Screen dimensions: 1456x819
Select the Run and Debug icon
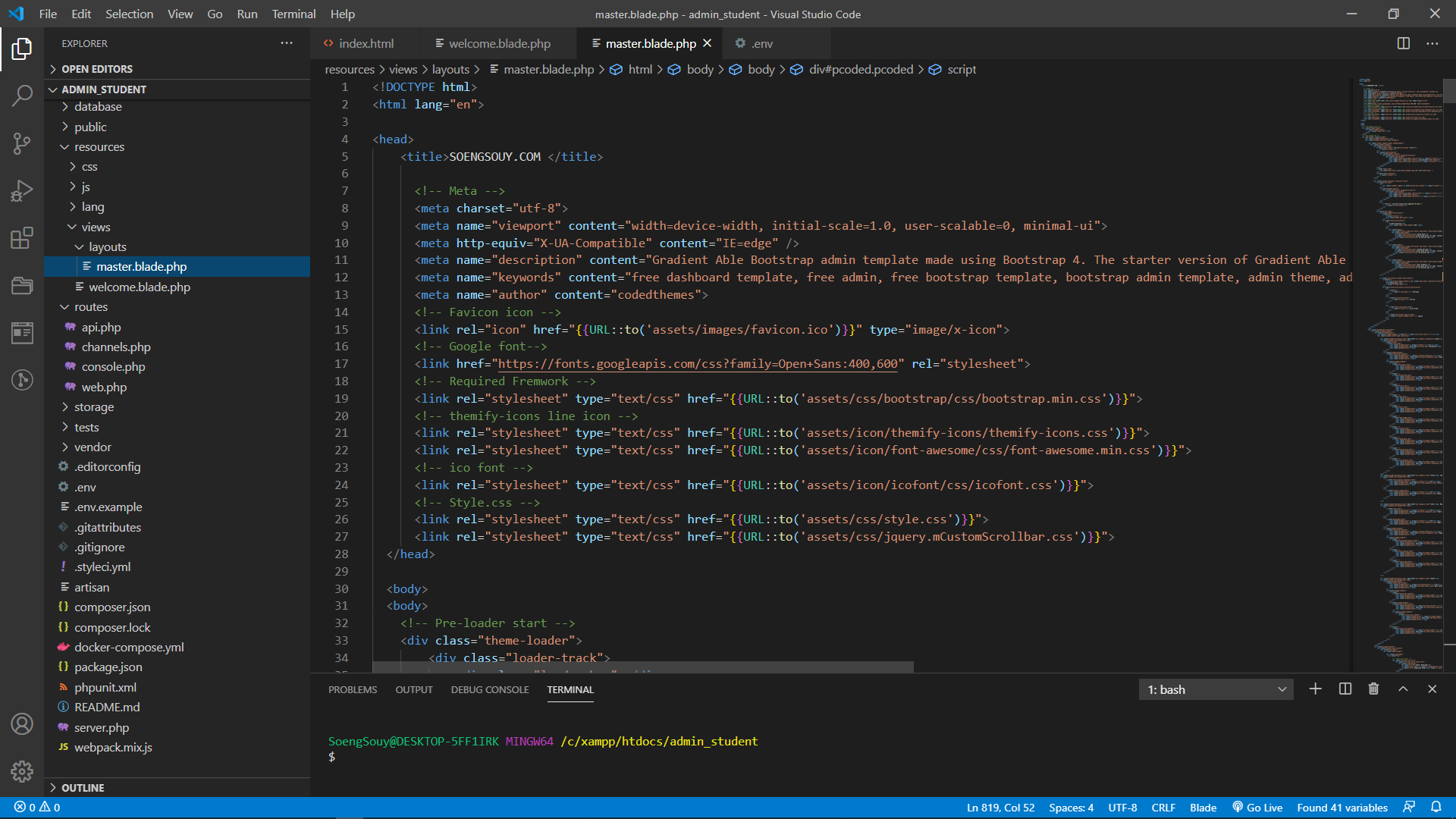point(22,190)
